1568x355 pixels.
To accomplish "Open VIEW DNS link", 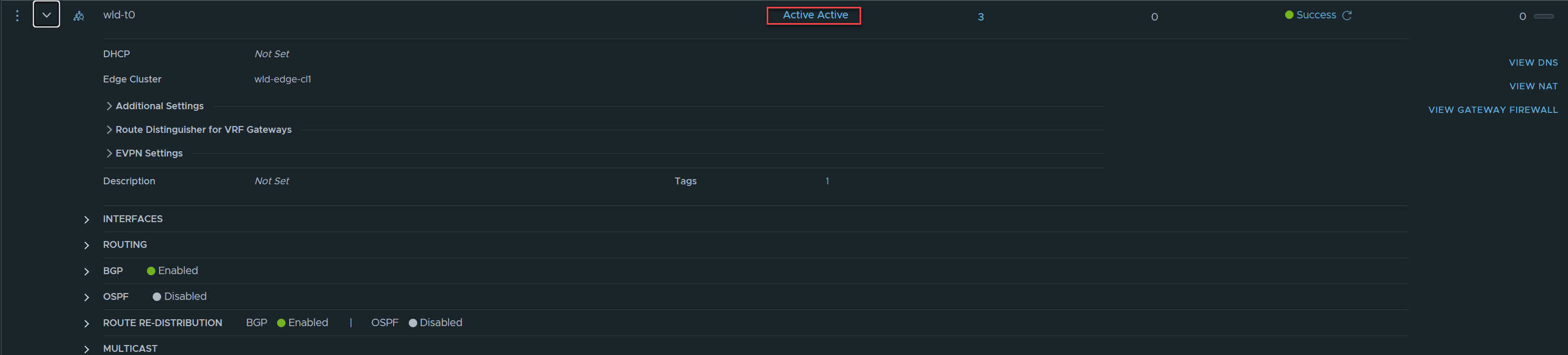I will (x=1533, y=62).
